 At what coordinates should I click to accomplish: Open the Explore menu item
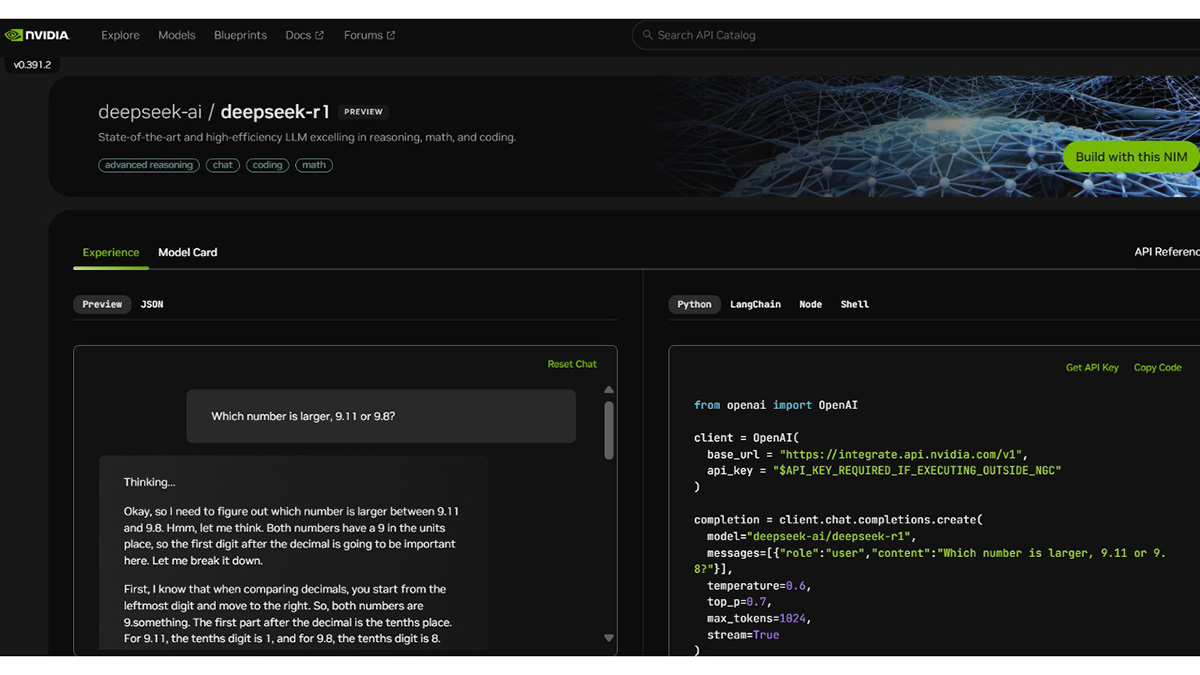click(120, 35)
